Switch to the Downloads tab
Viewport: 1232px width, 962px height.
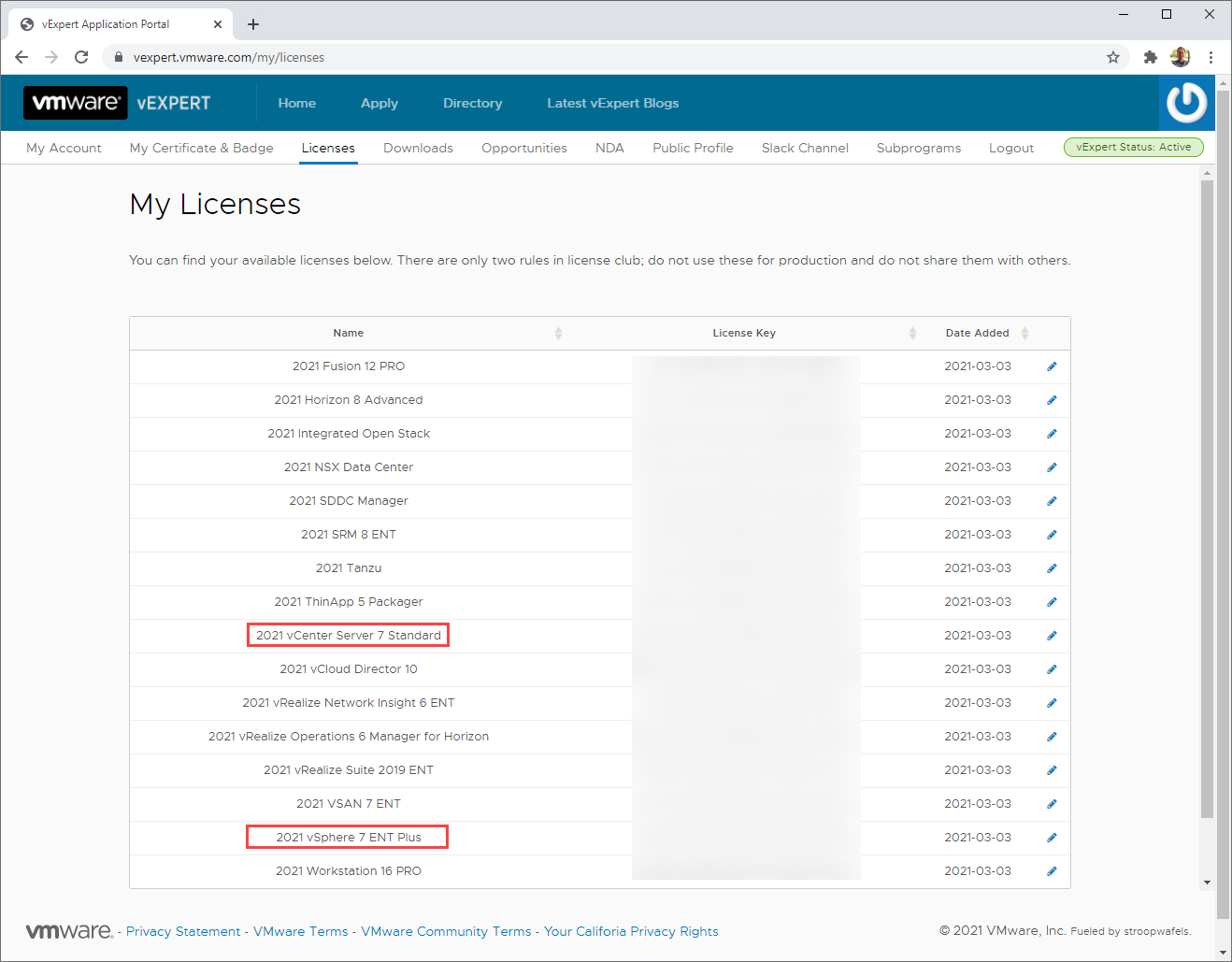[x=418, y=148]
